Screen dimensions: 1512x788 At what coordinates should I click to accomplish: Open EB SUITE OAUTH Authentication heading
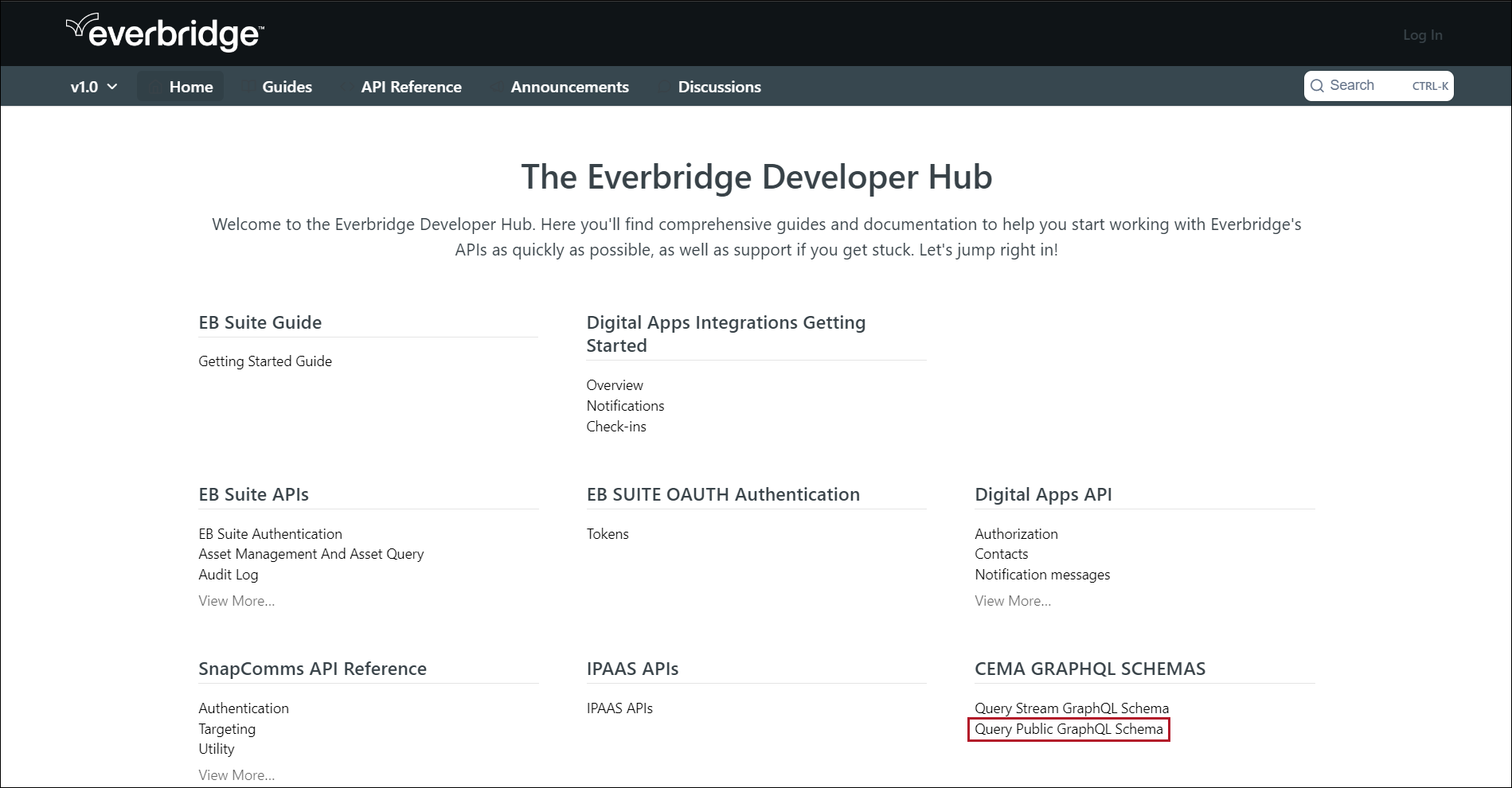(x=723, y=494)
